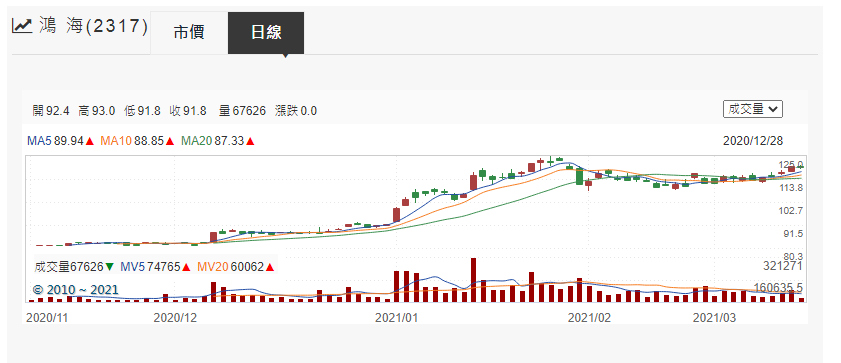
Task: Click the 成交量67626 volume legend
Action: tap(69, 266)
